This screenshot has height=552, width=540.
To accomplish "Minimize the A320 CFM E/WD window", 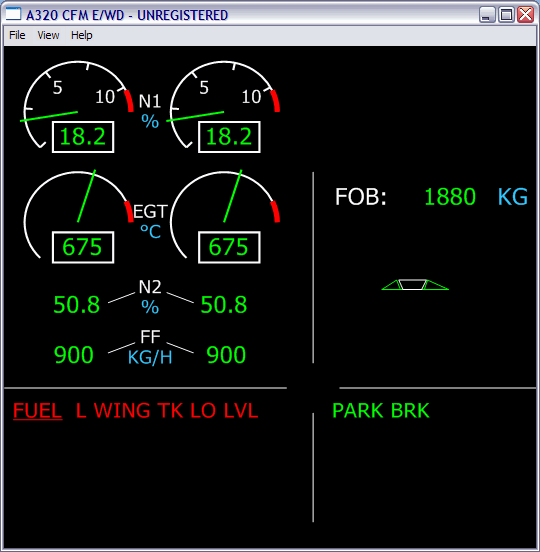I will [487, 15].
